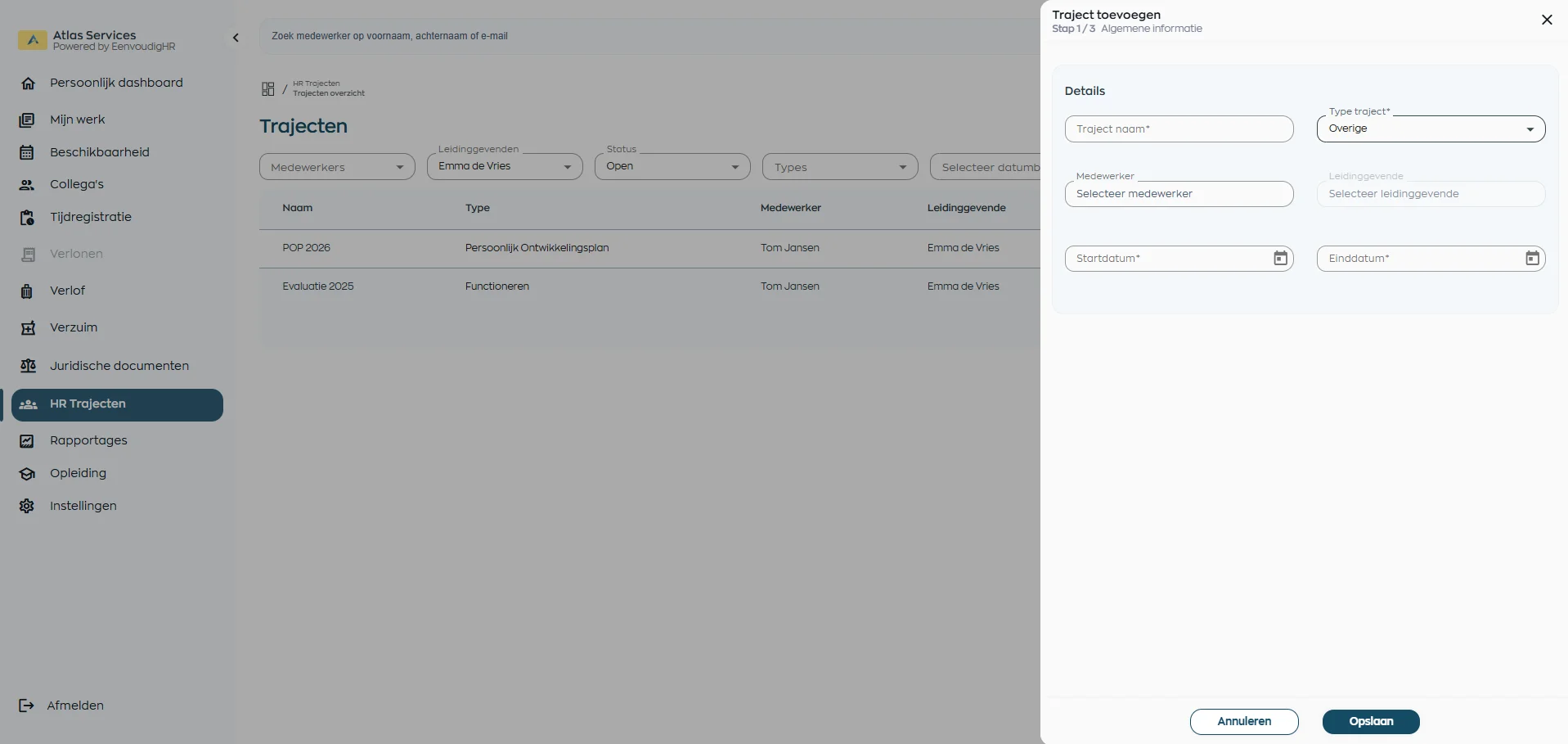
Task: Collapse the sidebar with the chevron
Action: point(236,38)
